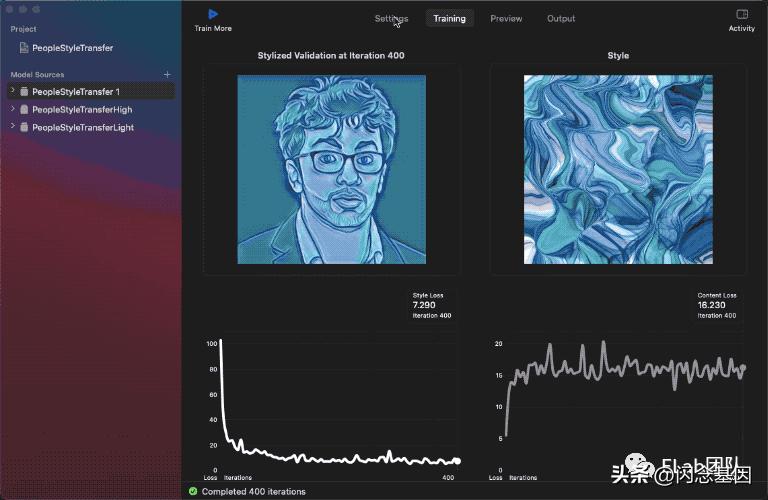Viewport: 768px width, 500px height.
Task: Click 'Stylized Validation at Iteration 400' title
Action: 331,55
